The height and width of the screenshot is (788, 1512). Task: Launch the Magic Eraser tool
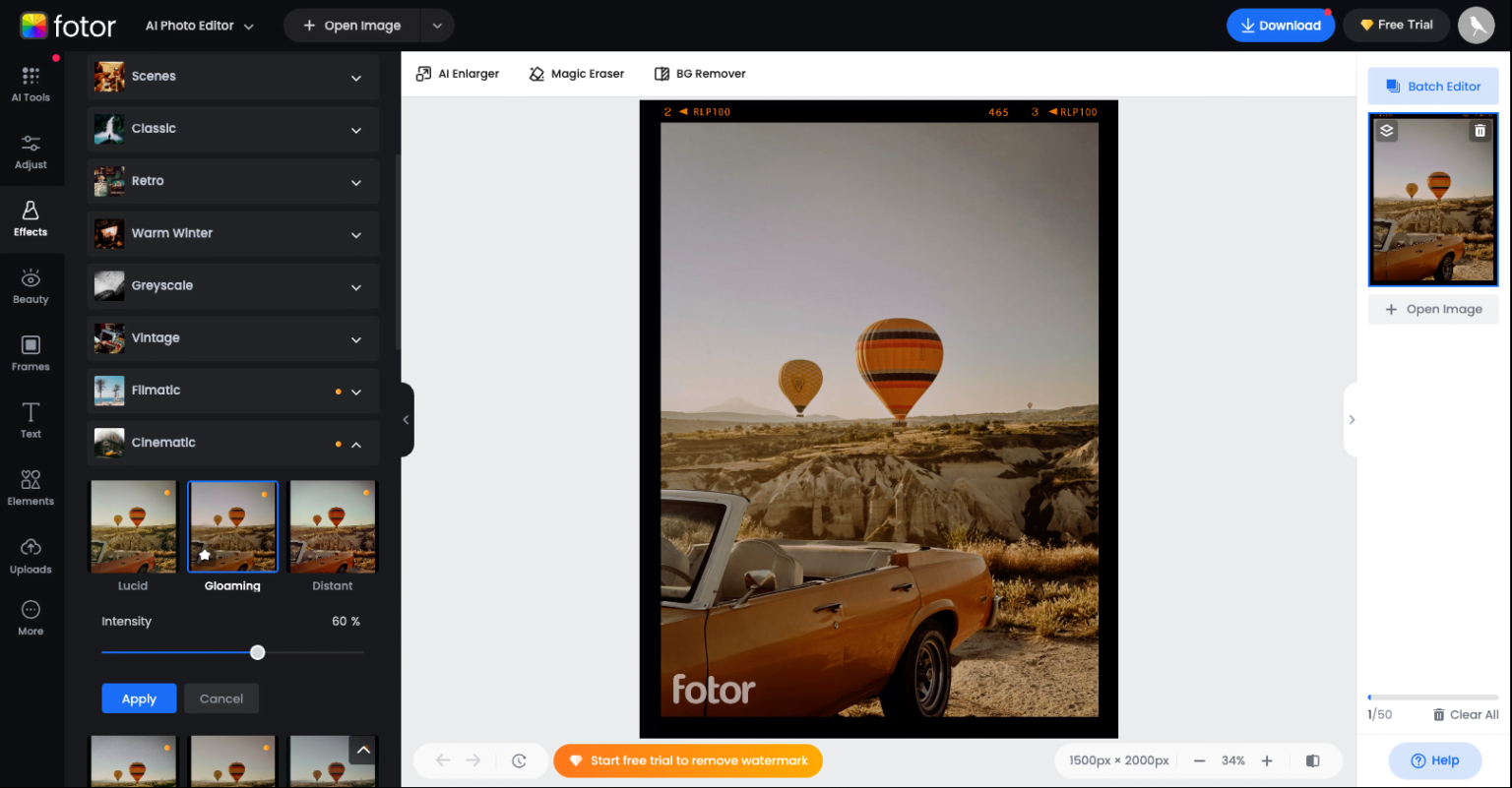[576, 73]
